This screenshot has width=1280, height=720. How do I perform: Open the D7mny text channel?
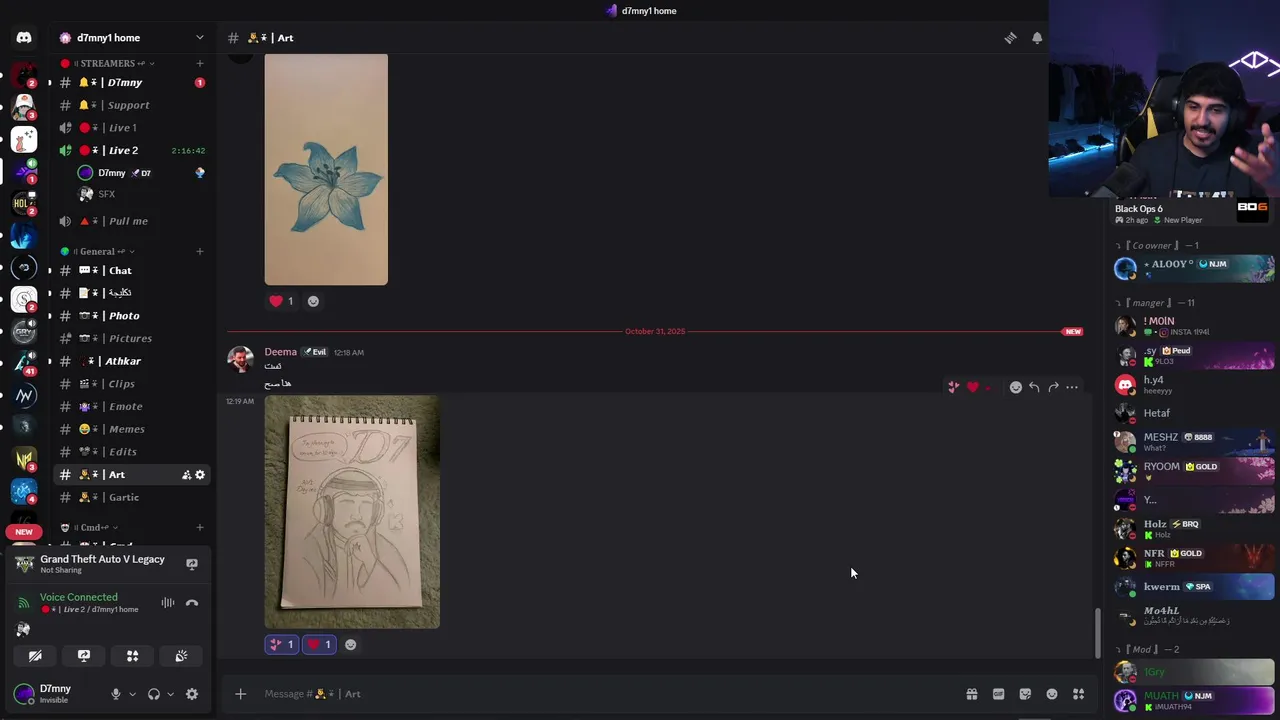point(132,82)
